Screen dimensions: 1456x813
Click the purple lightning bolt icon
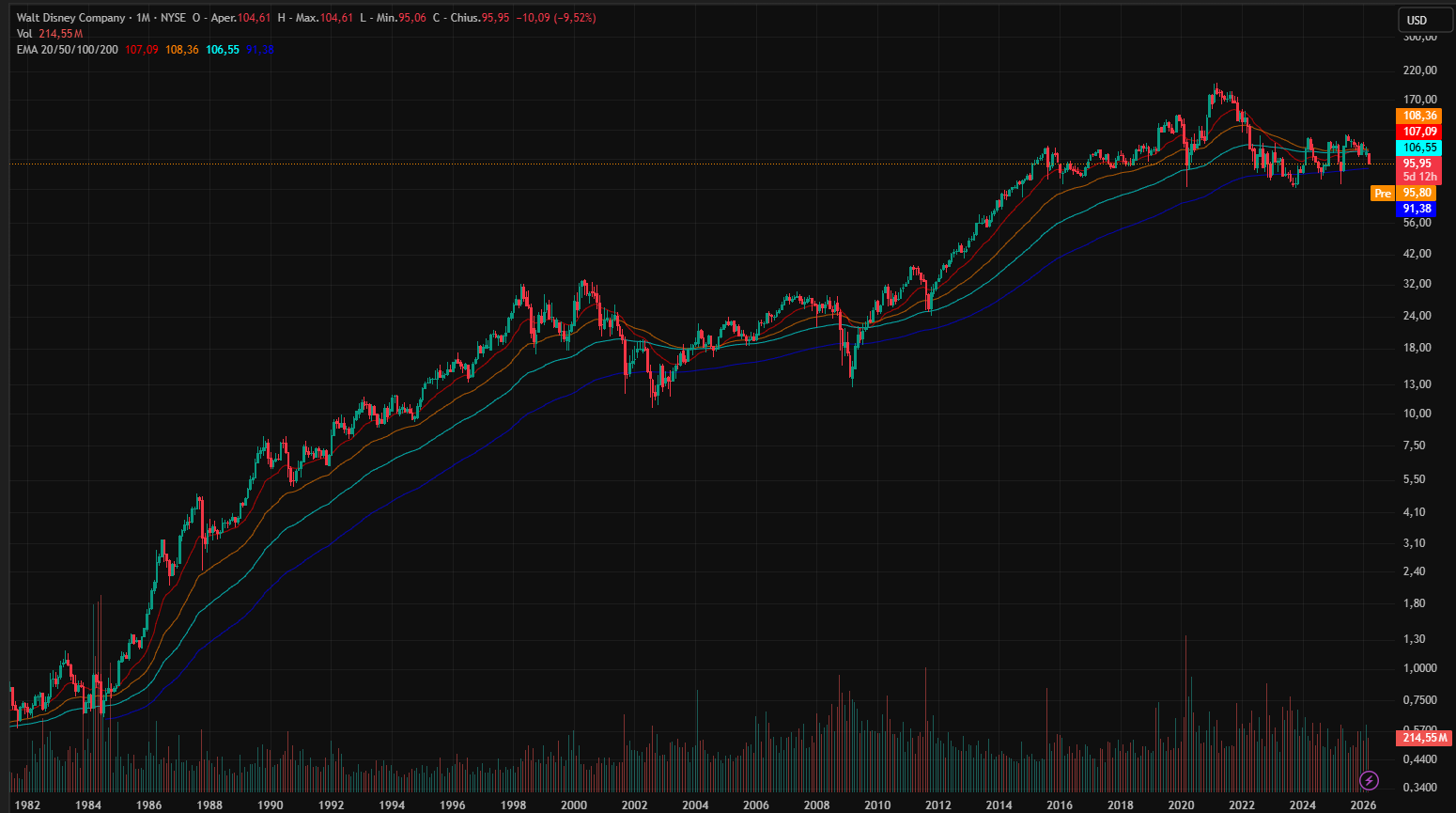click(1369, 780)
